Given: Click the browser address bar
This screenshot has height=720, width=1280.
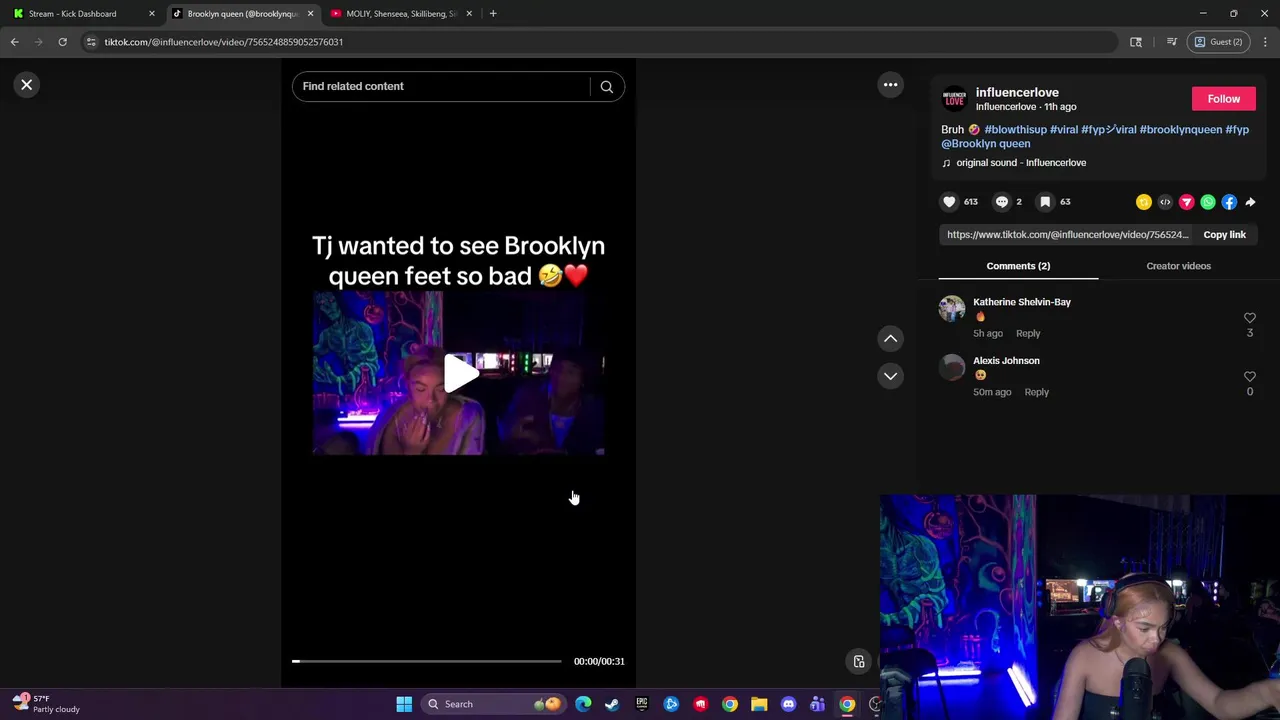Looking at the screenshot, I should click(600, 42).
